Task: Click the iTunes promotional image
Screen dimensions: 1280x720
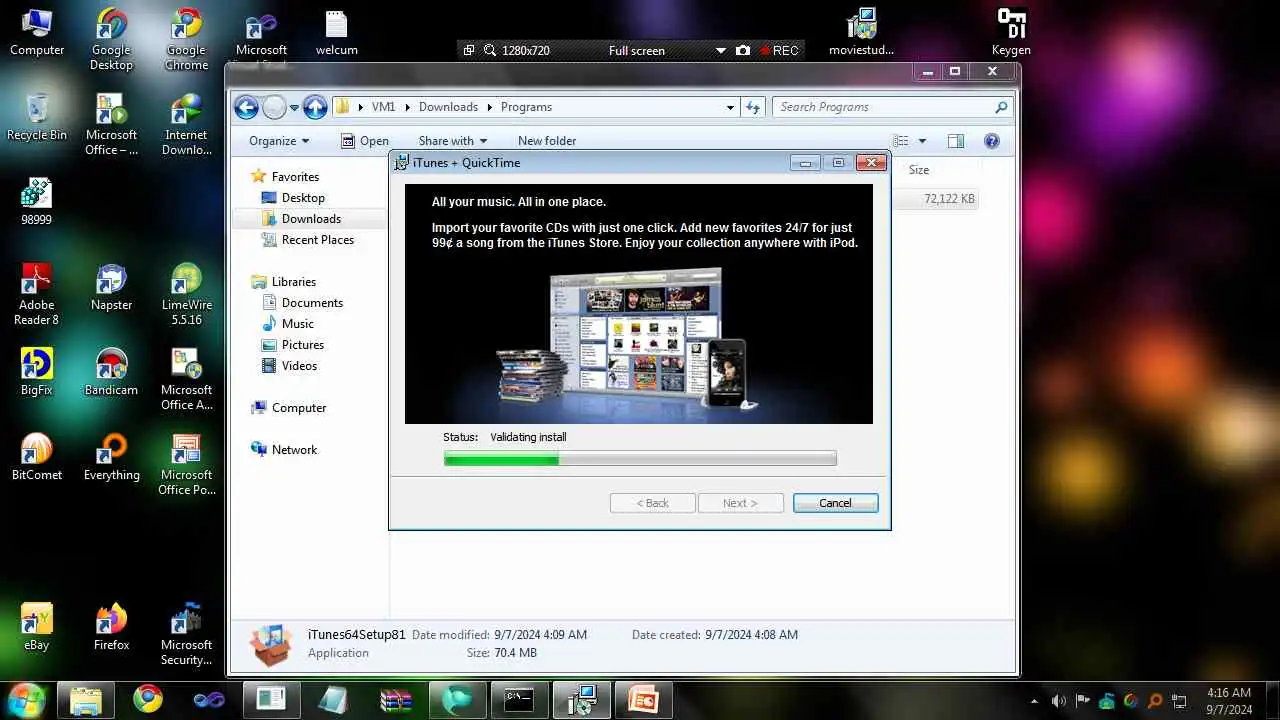Action: (x=639, y=304)
